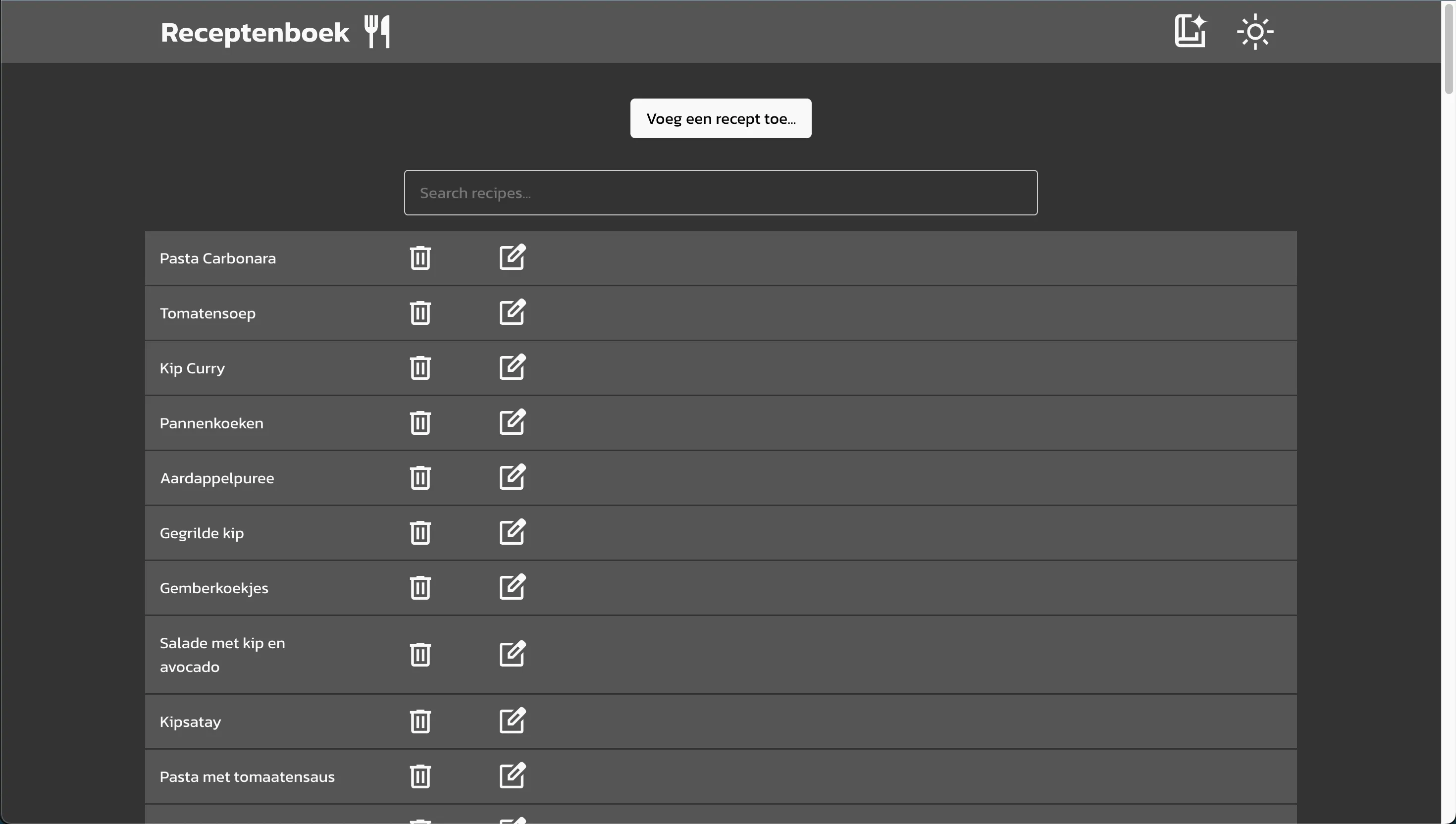Image resolution: width=1456 pixels, height=824 pixels.
Task: Select the fork and knife logo icon
Action: [x=375, y=31]
